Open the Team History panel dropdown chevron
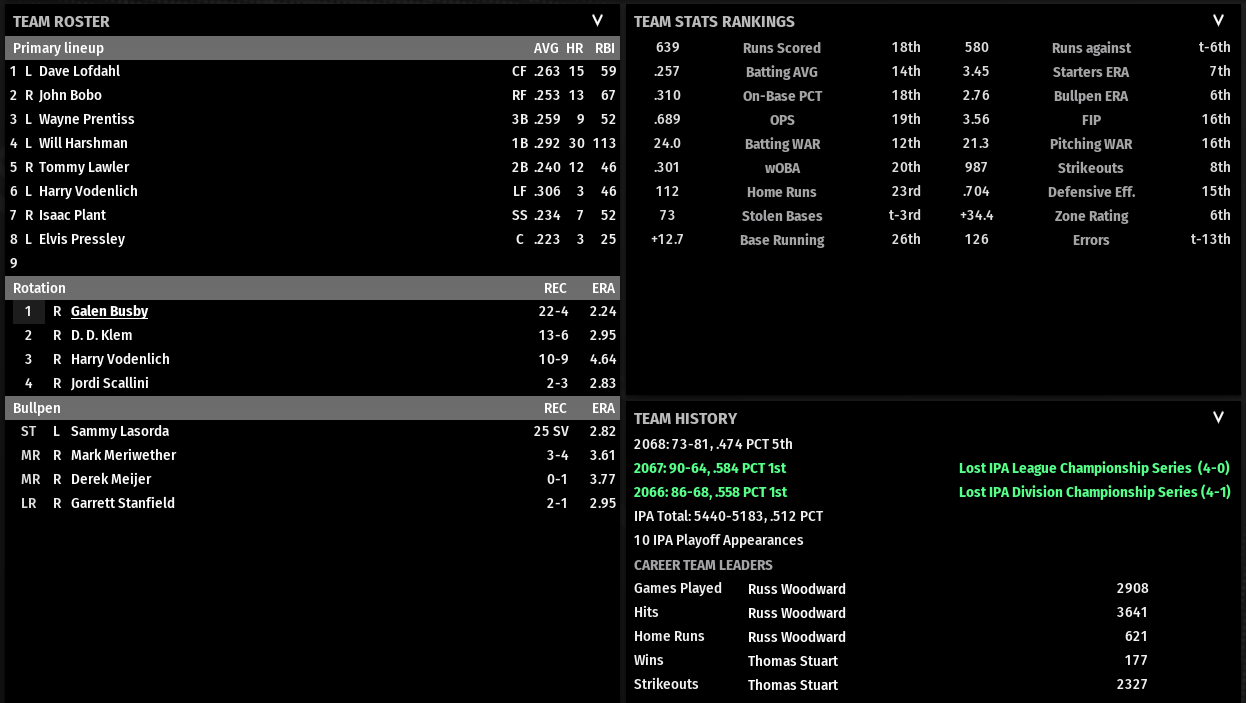The height and width of the screenshot is (703, 1246). tap(1218, 417)
